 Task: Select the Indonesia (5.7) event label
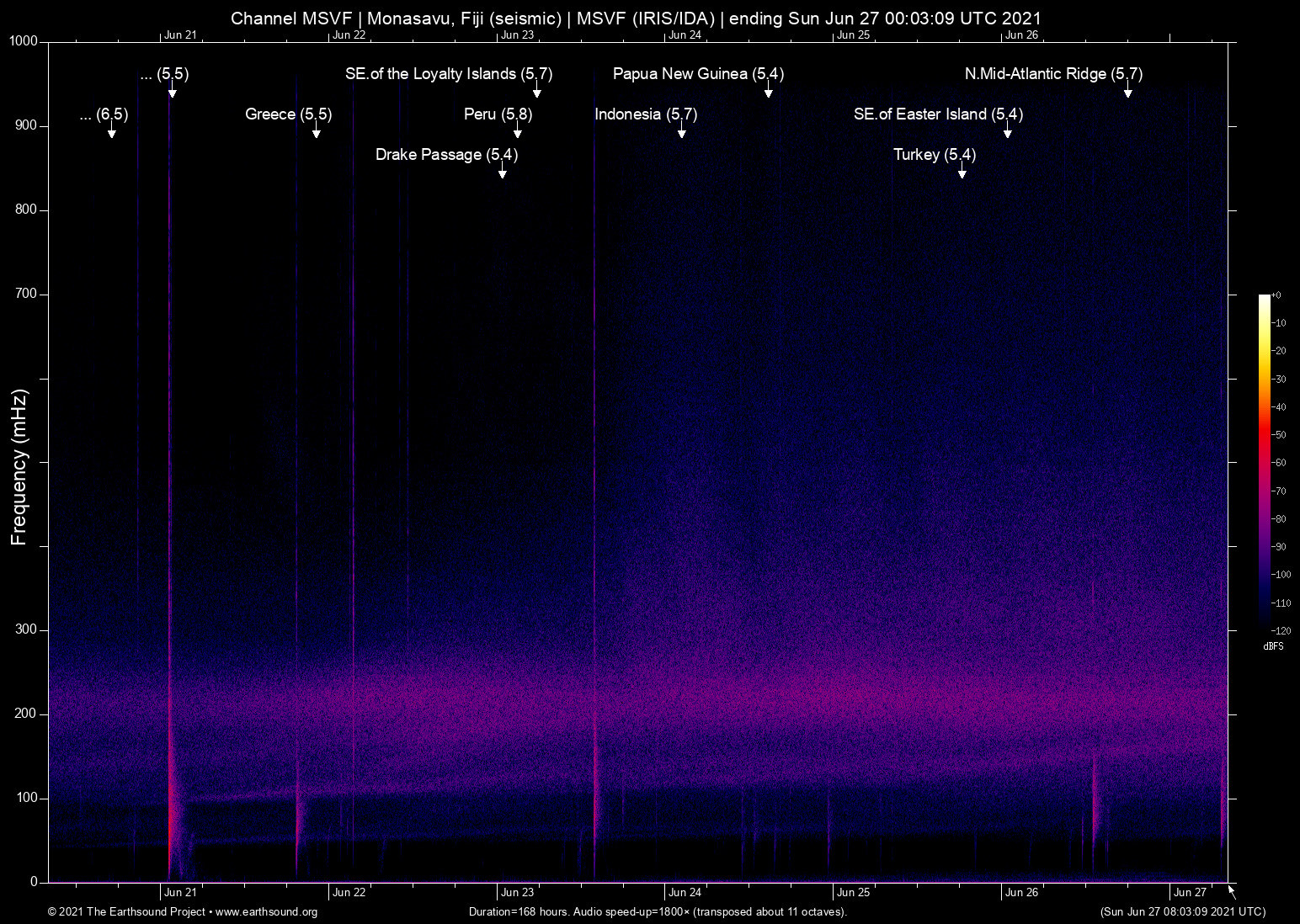click(x=646, y=114)
